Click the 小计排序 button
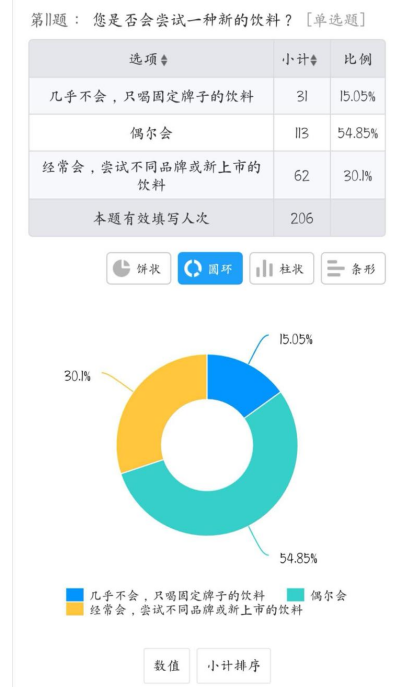Screen dimensions: 411x687 (x=234, y=666)
